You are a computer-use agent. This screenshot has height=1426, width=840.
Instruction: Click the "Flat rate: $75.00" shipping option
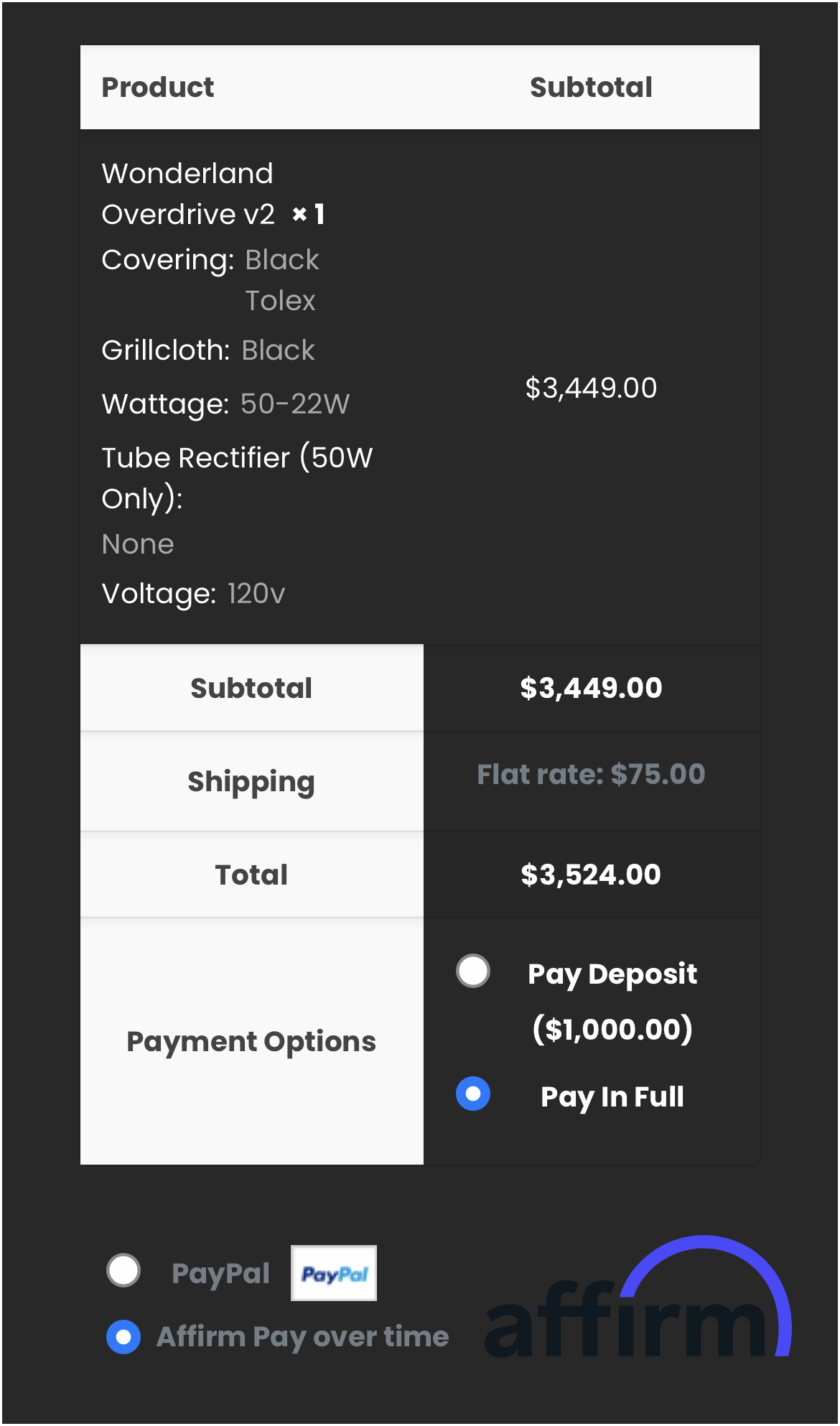591,774
